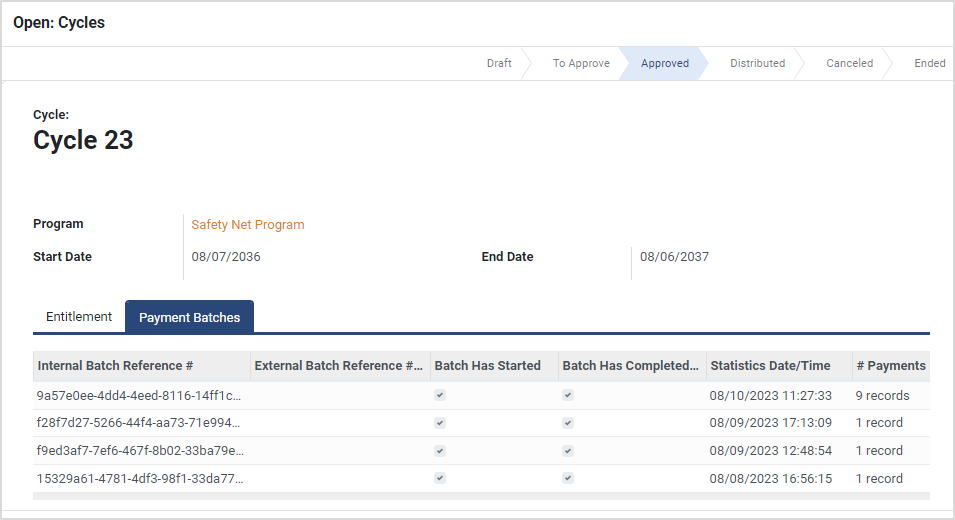This screenshot has height=520, width=955.
Task: Toggle Batch Has Completed for batch f28f7d27
Action: pos(568,423)
